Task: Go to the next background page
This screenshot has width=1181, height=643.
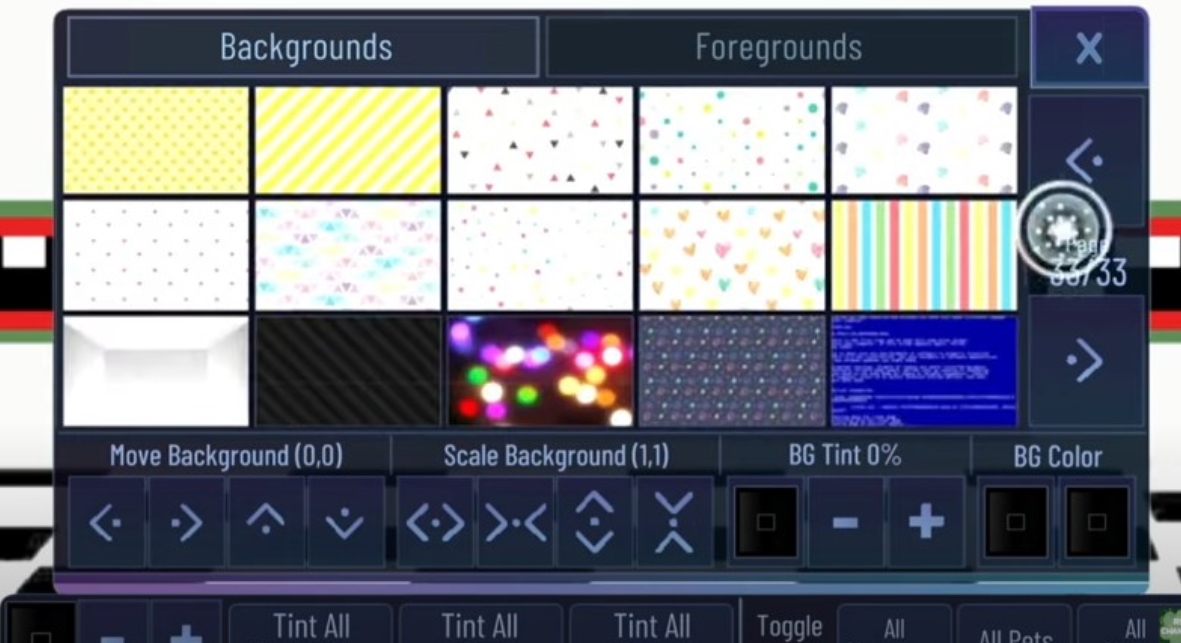Action: (1085, 361)
